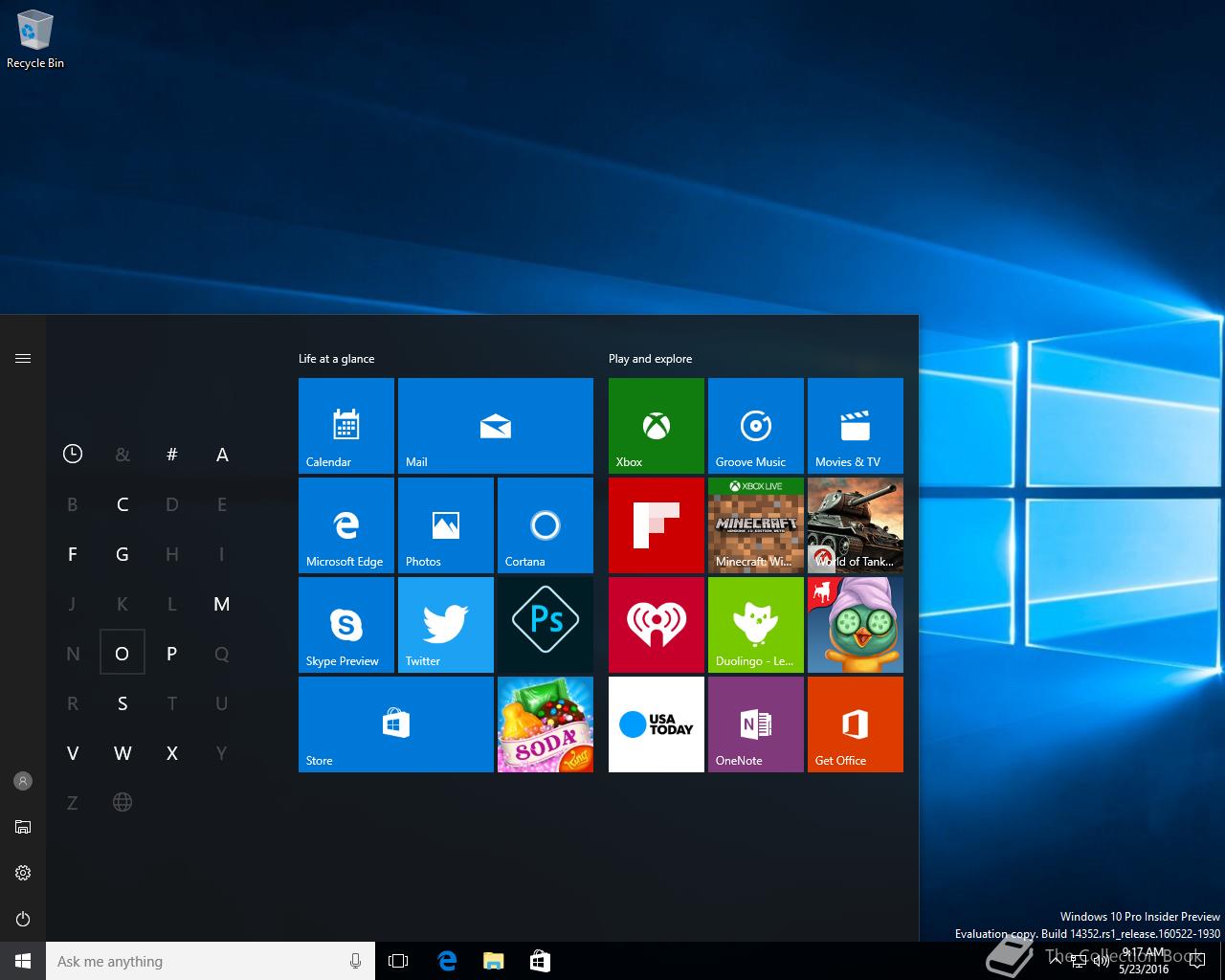The height and width of the screenshot is (980, 1225).
Task: Open the Mail tile
Action: pos(496,426)
